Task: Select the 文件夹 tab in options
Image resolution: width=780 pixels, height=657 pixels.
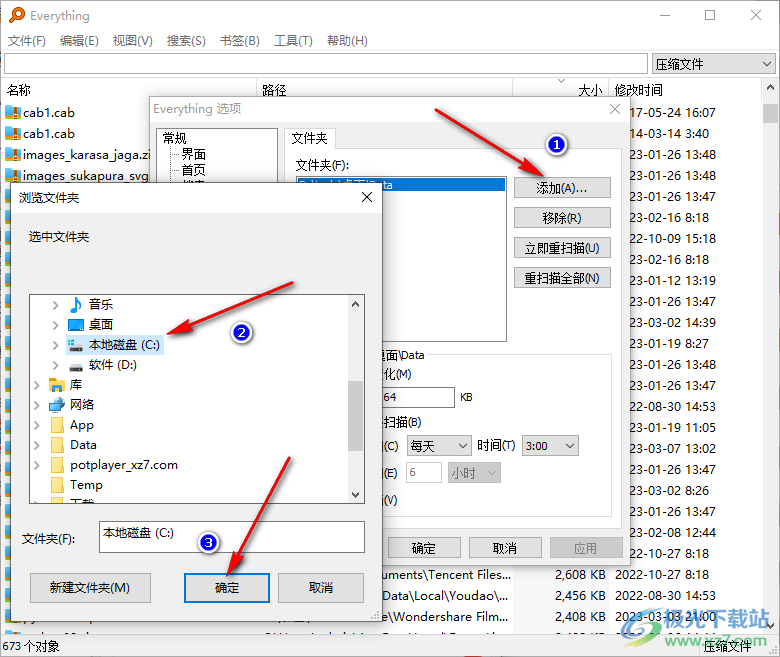Action: [309, 138]
